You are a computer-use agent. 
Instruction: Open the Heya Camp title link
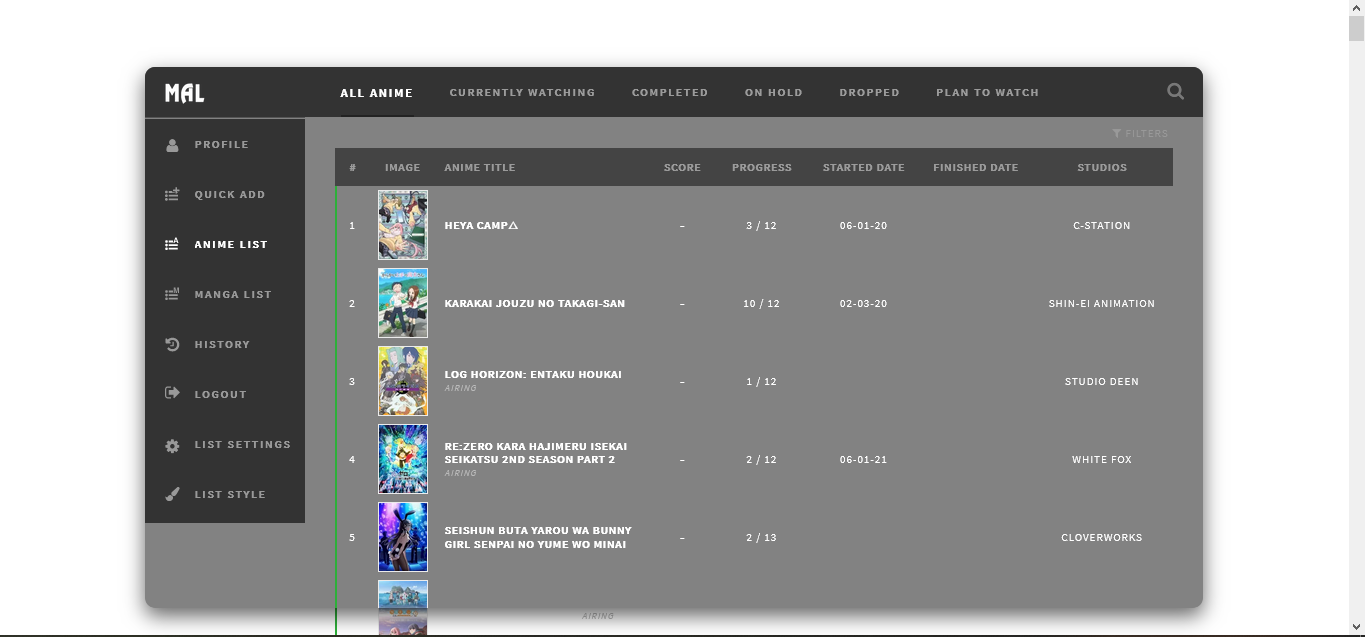[481, 226]
